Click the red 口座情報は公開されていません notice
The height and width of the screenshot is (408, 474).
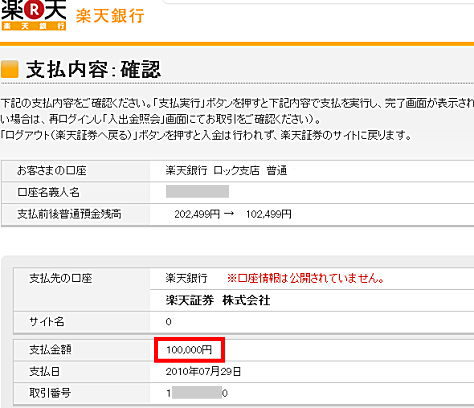click(305, 278)
